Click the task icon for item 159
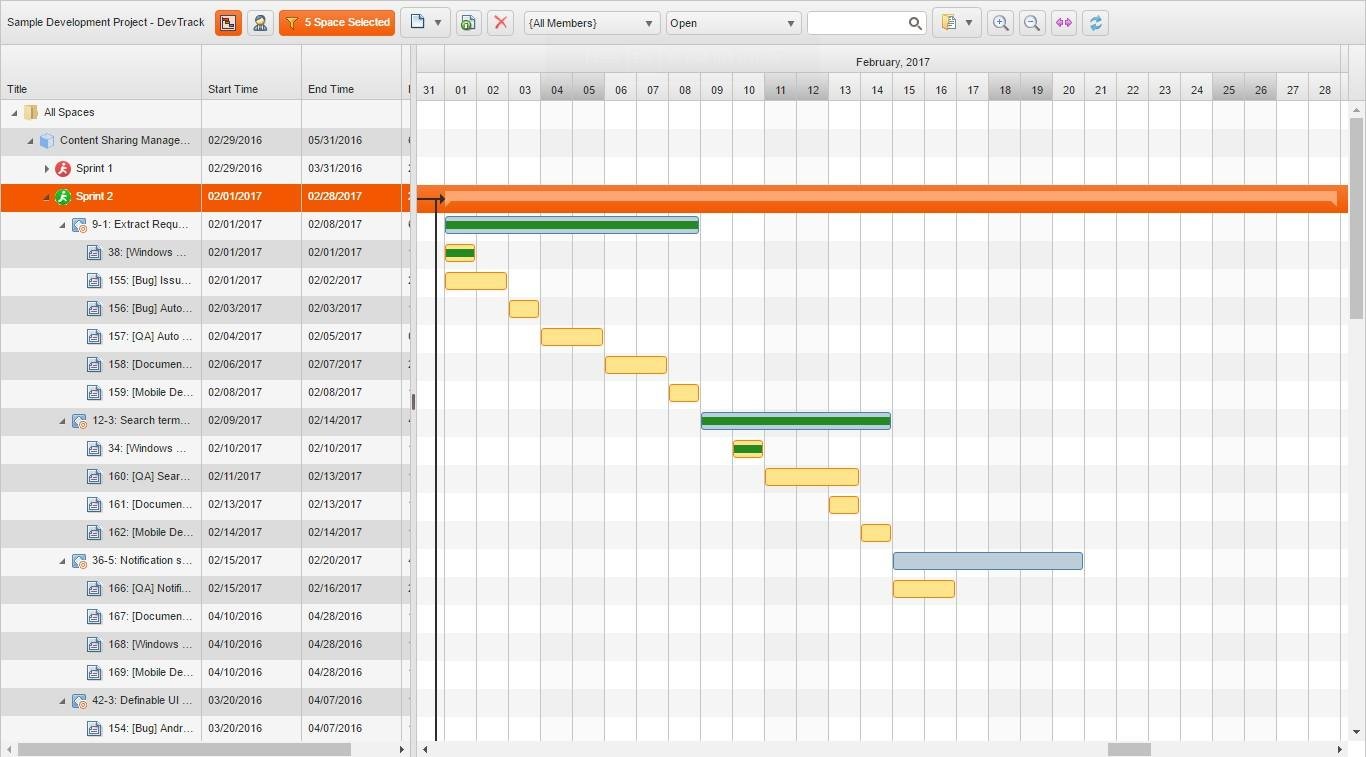Viewport: 1366px width, 757px height. coord(94,393)
